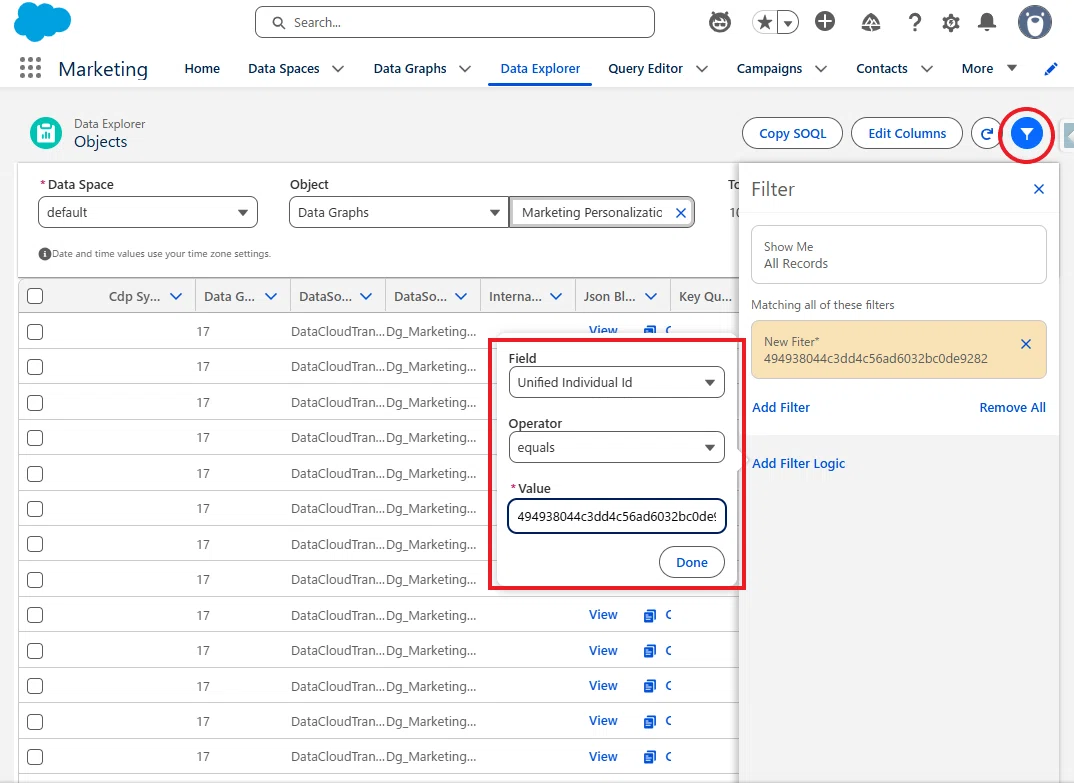Screen dimensions: 1074x783
Task: Select the third table row checkbox
Action: [35, 403]
